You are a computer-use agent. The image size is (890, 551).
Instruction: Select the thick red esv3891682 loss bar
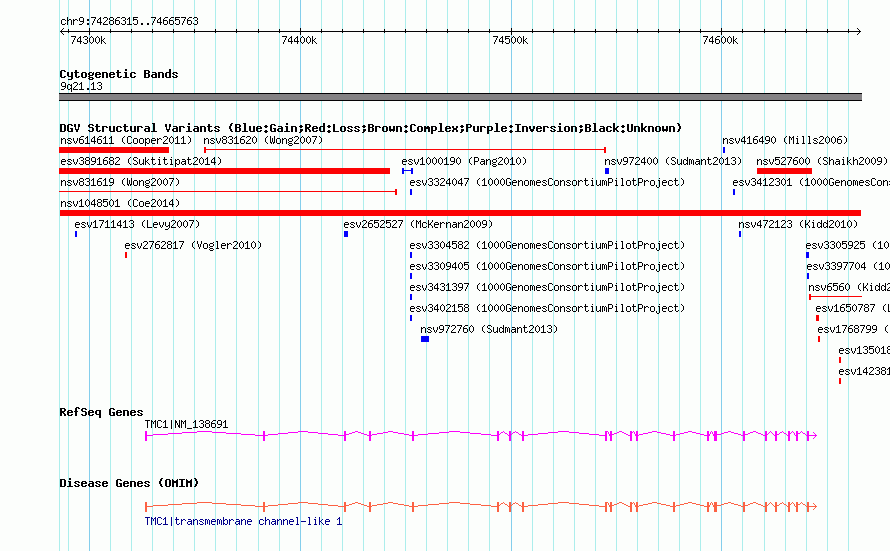pos(224,171)
